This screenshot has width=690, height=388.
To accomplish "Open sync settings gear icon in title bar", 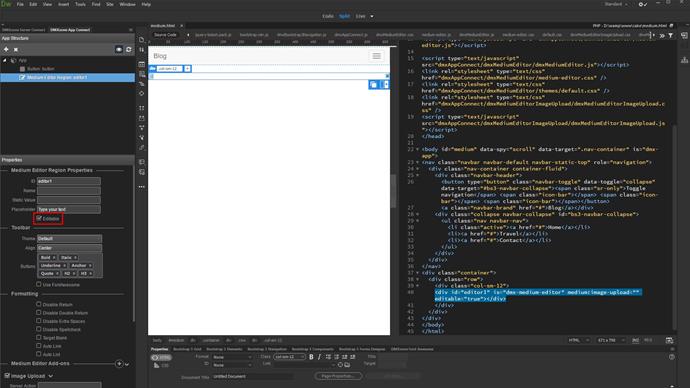I will pos(642,4).
